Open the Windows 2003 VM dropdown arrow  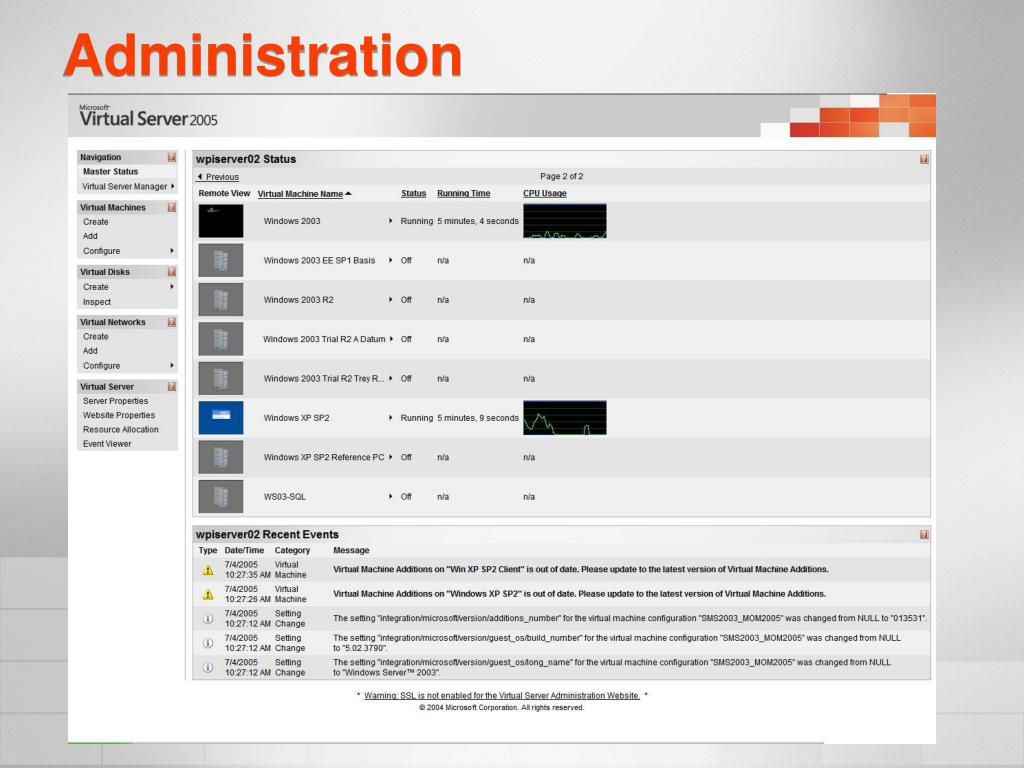click(x=391, y=221)
